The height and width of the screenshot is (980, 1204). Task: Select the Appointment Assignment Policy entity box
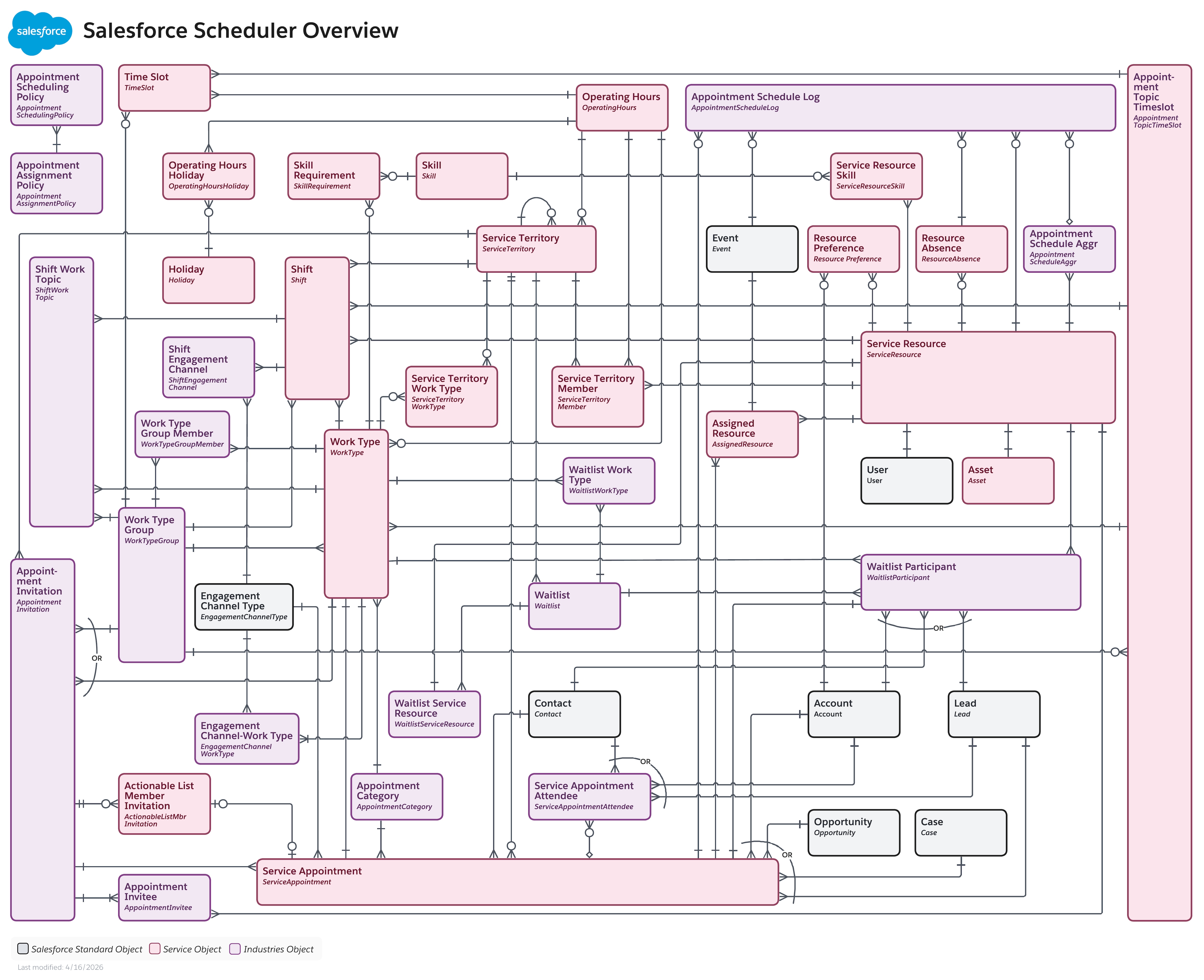[56, 184]
